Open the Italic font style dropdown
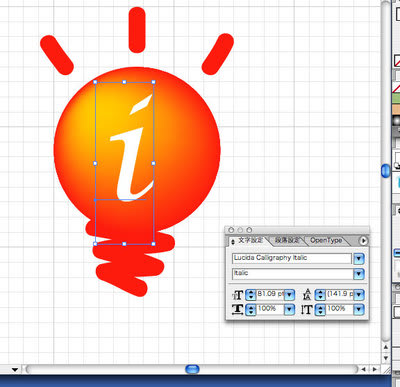 (x=359, y=274)
